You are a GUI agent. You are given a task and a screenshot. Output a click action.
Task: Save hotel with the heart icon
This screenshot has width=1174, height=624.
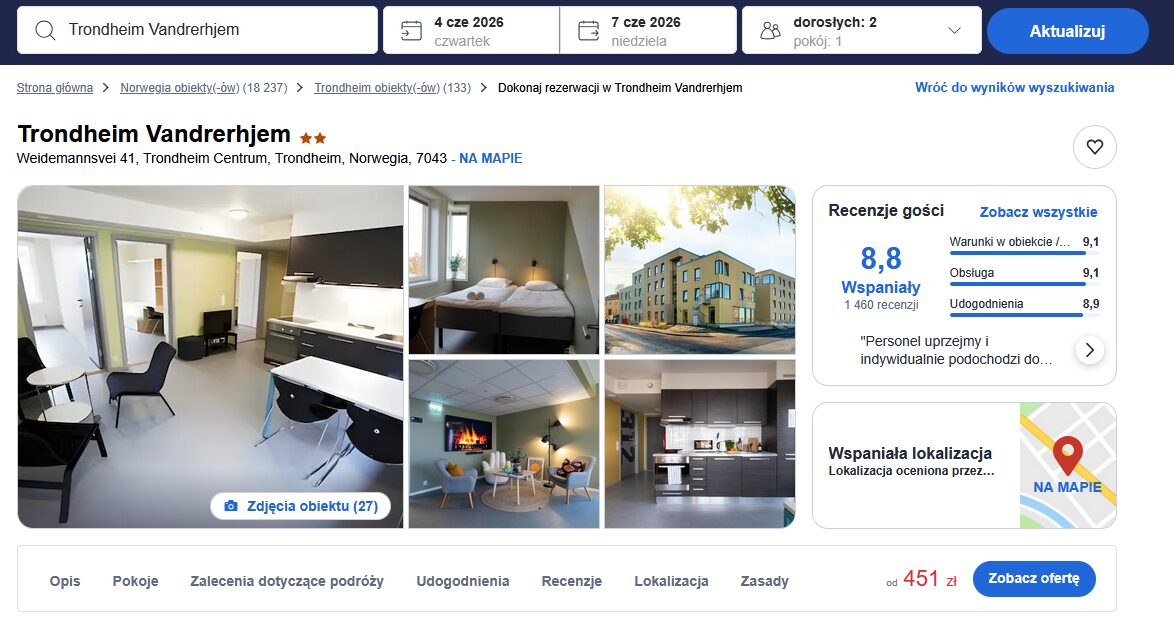1095,147
